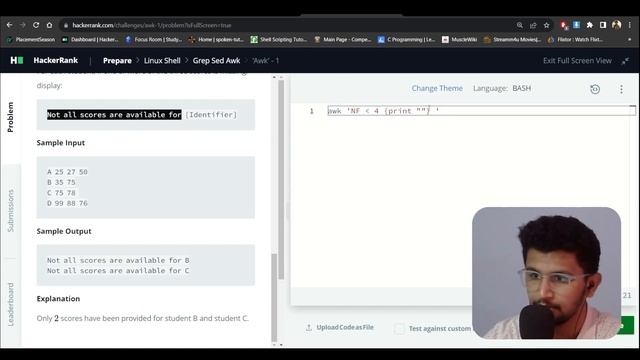This screenshot has height=360, width=640.
Task: Open Chrome's three-dot menu
Action: click(630, 25)
